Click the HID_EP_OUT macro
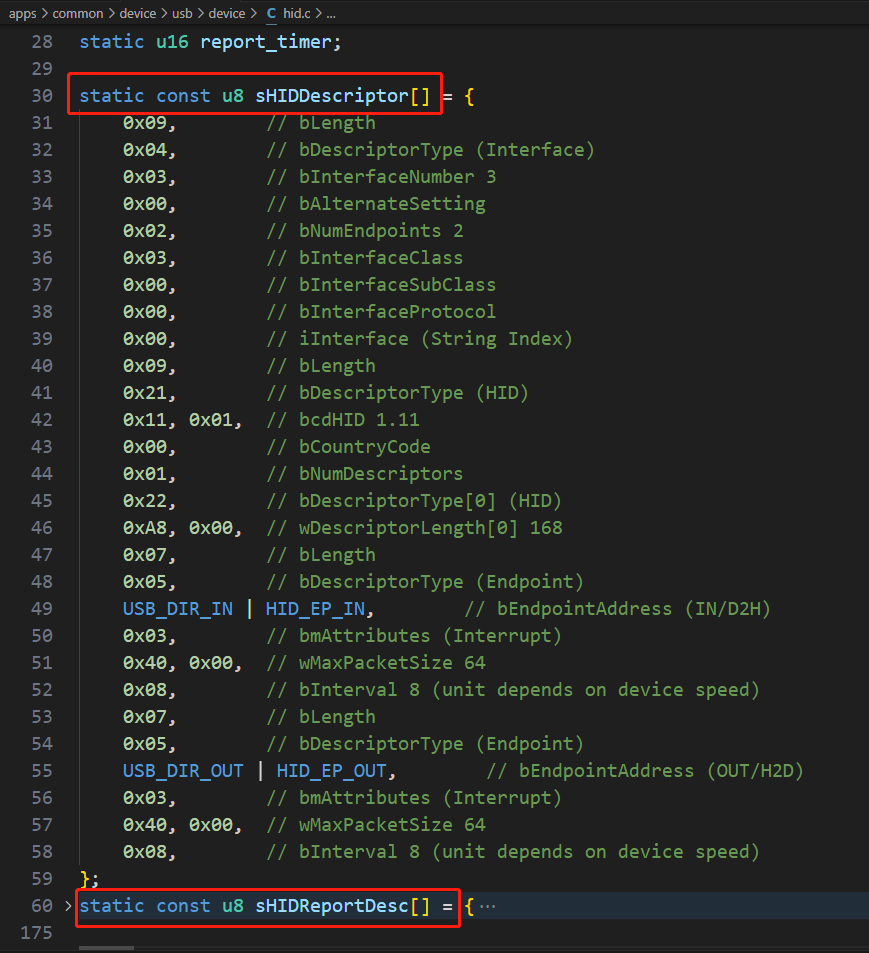Viewport: 869px width, 953px height. [332, 771]
